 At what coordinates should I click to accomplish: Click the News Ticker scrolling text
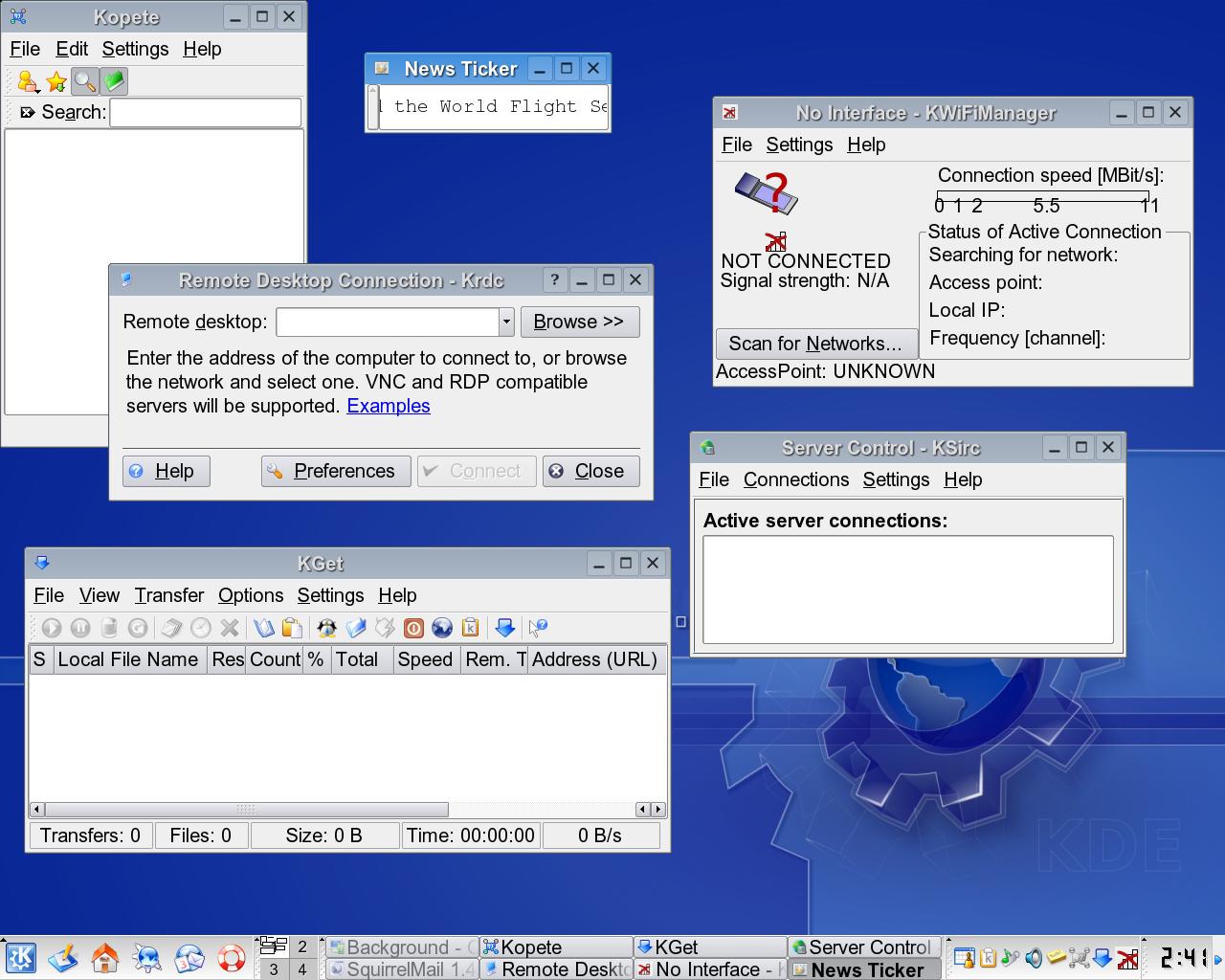(x=494, y=107)
